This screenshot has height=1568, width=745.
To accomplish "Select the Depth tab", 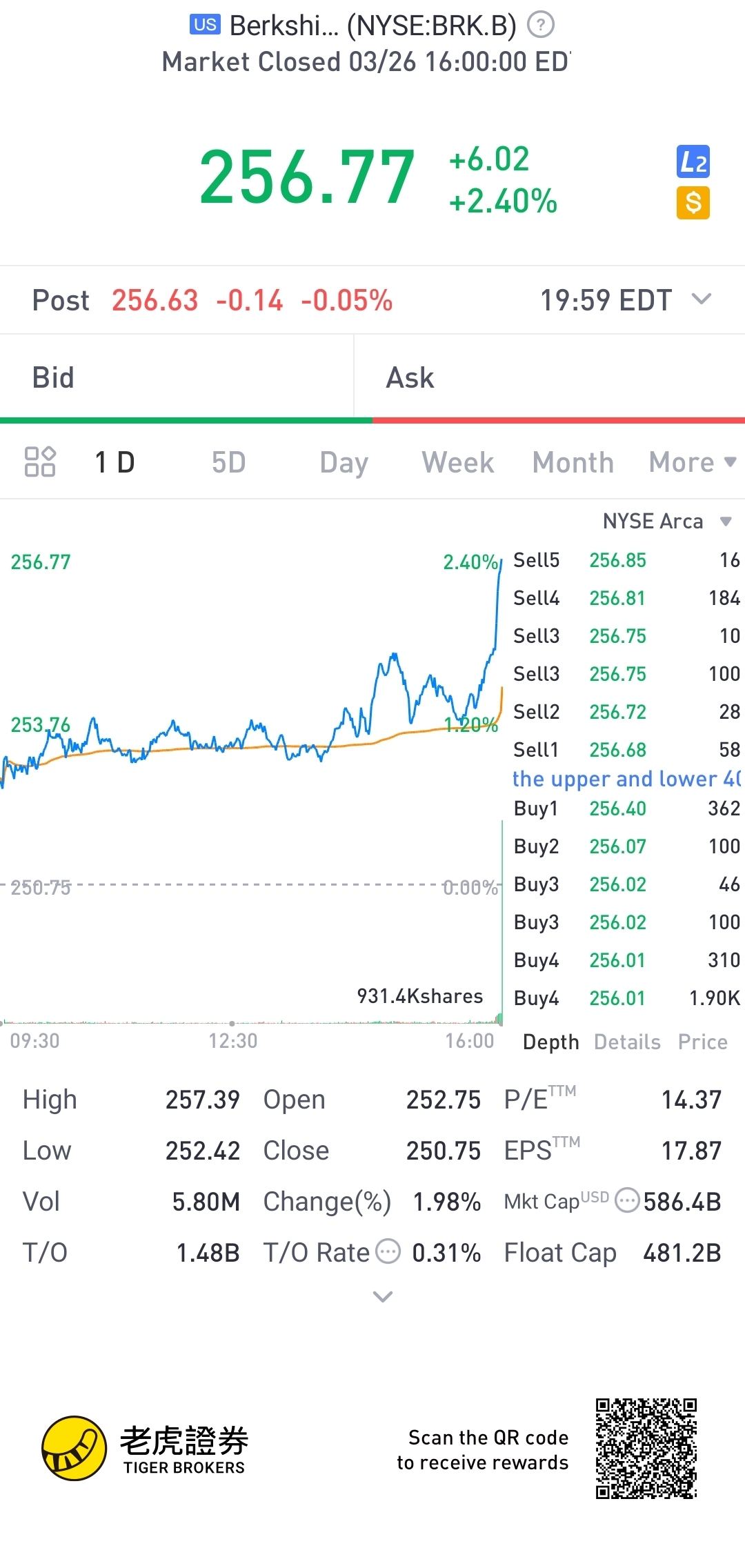I will coord(550,1042).
